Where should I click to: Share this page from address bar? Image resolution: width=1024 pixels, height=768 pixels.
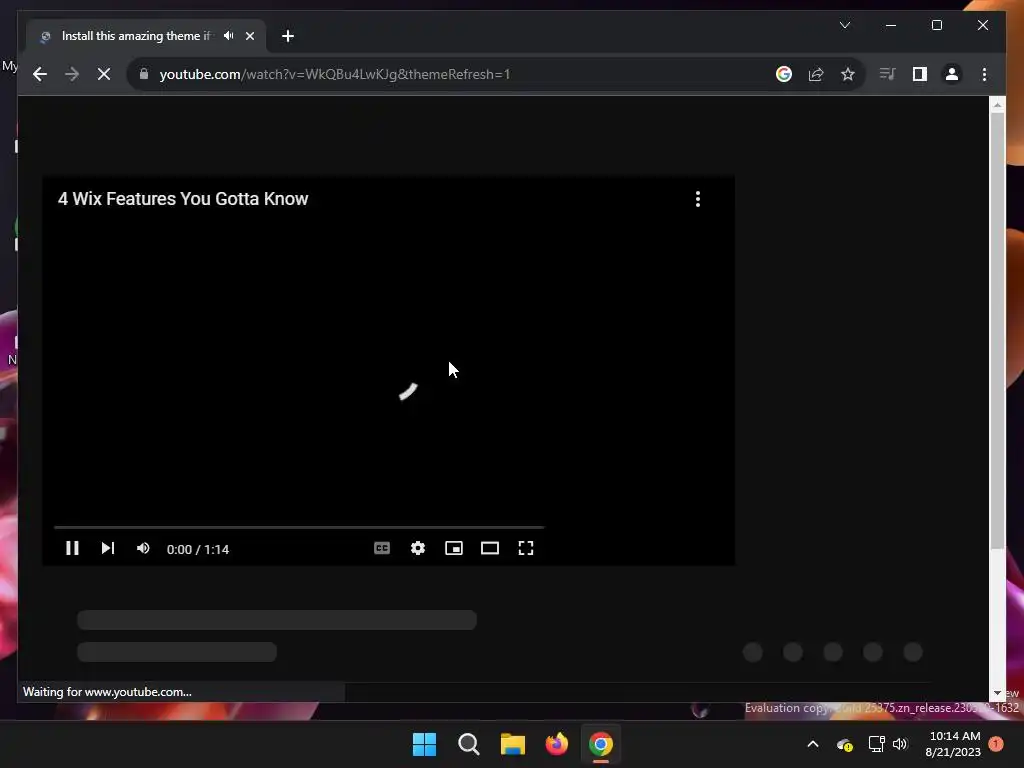[816, 74]
